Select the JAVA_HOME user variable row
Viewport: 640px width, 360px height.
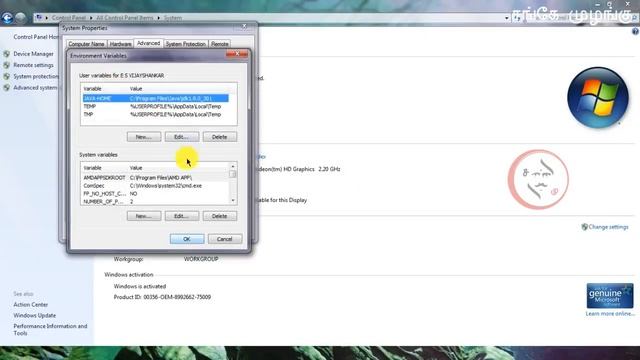coord(156,98)
